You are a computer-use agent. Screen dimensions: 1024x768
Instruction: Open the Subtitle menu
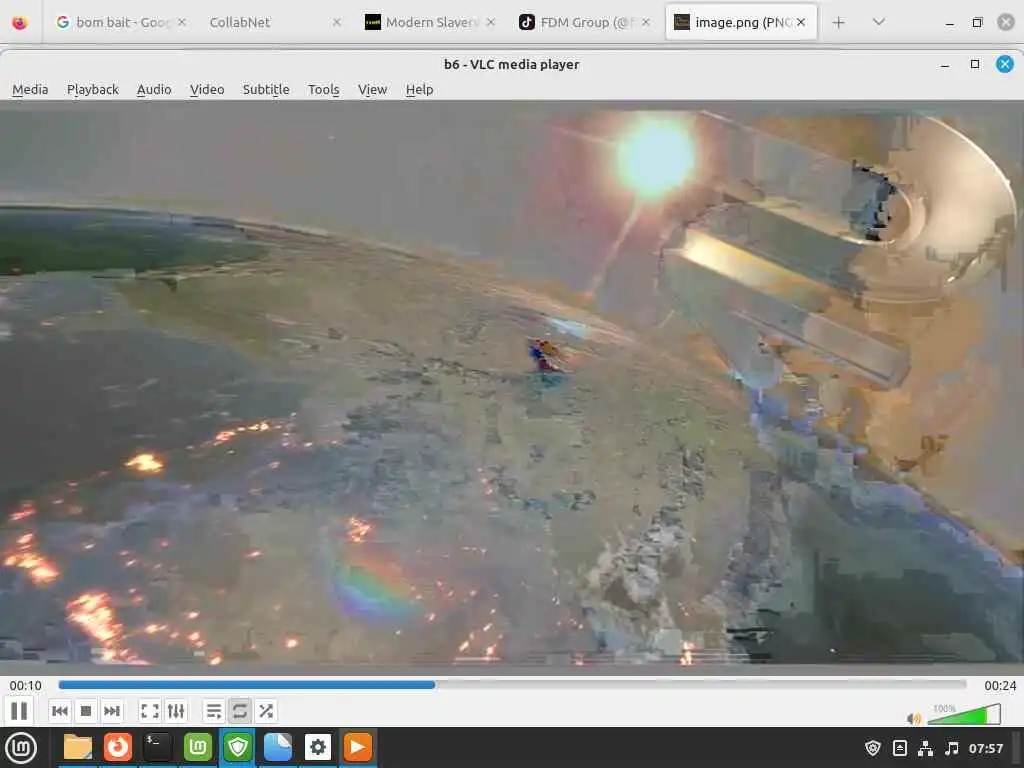click(266, 89)
